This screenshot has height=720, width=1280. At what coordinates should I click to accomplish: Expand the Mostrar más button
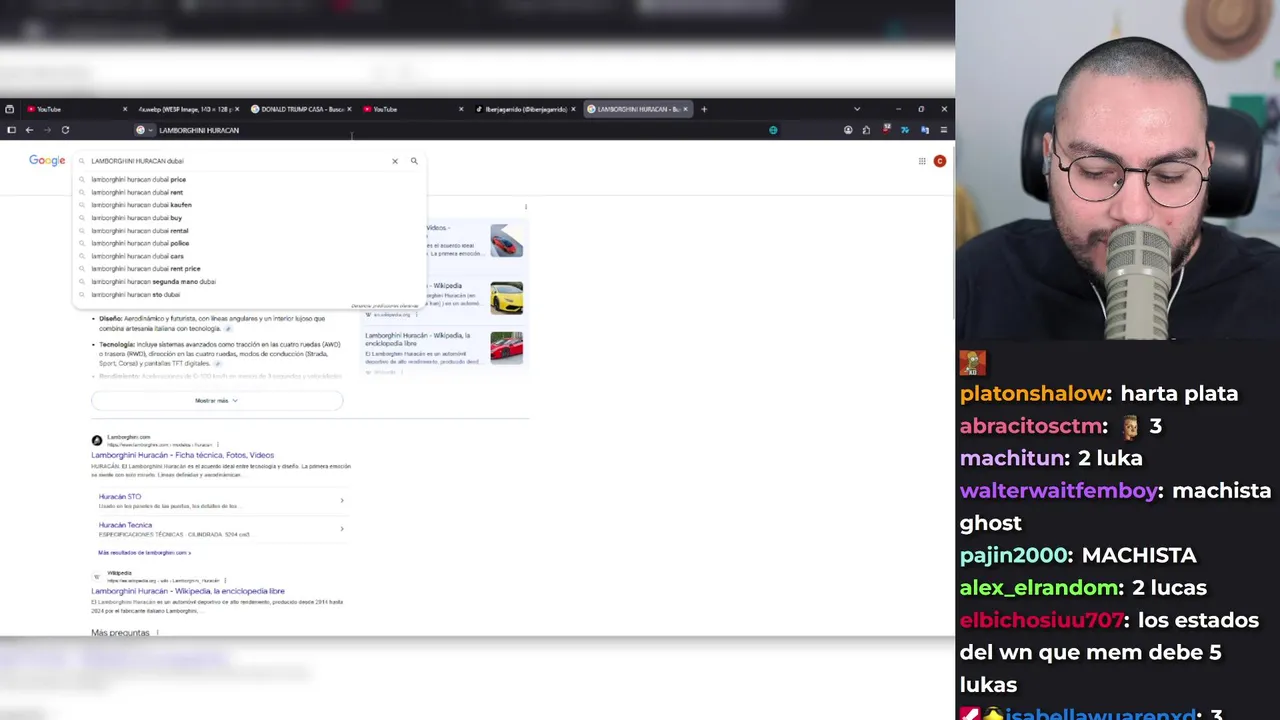[217, 400]
